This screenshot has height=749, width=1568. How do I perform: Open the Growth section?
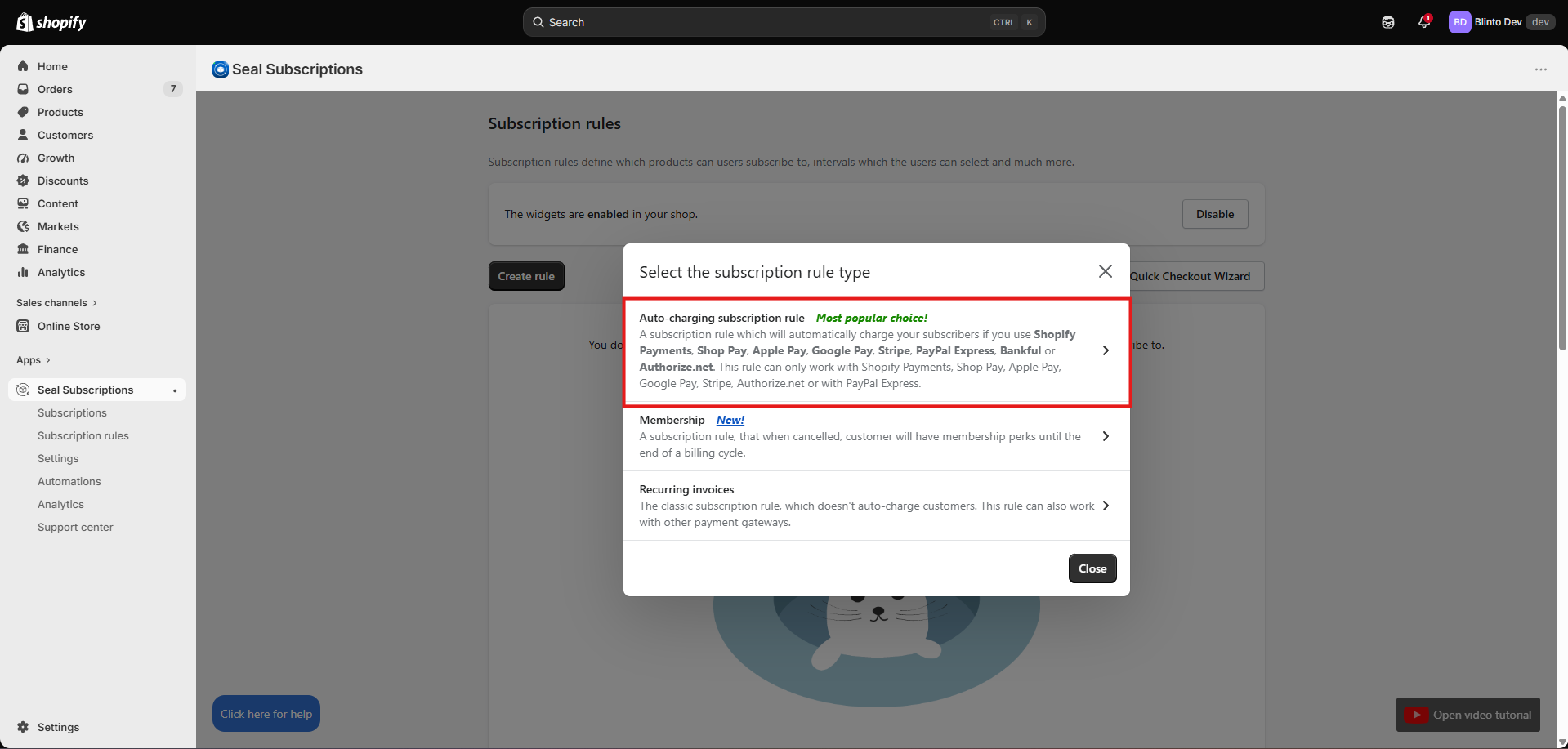pos(56,158)
